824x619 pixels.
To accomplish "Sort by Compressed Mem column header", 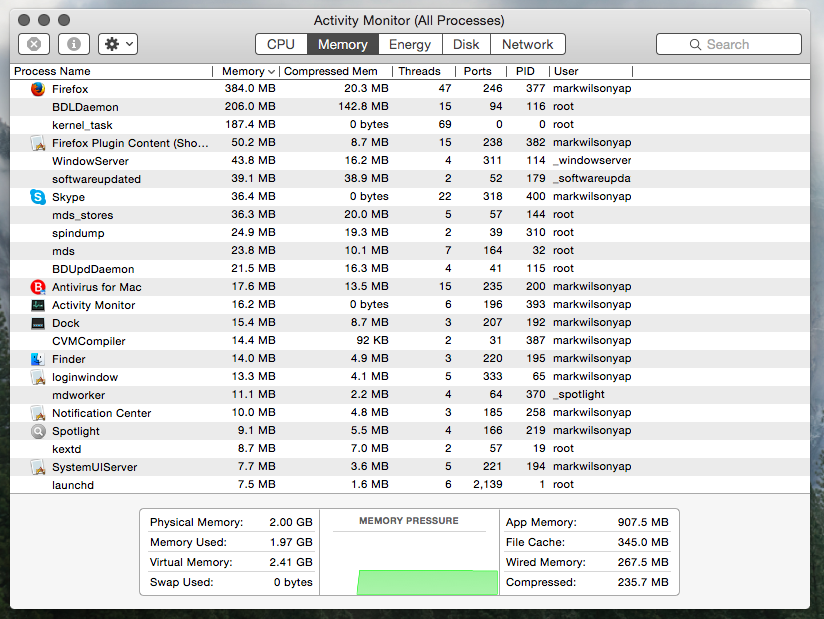I will [336, 71].
